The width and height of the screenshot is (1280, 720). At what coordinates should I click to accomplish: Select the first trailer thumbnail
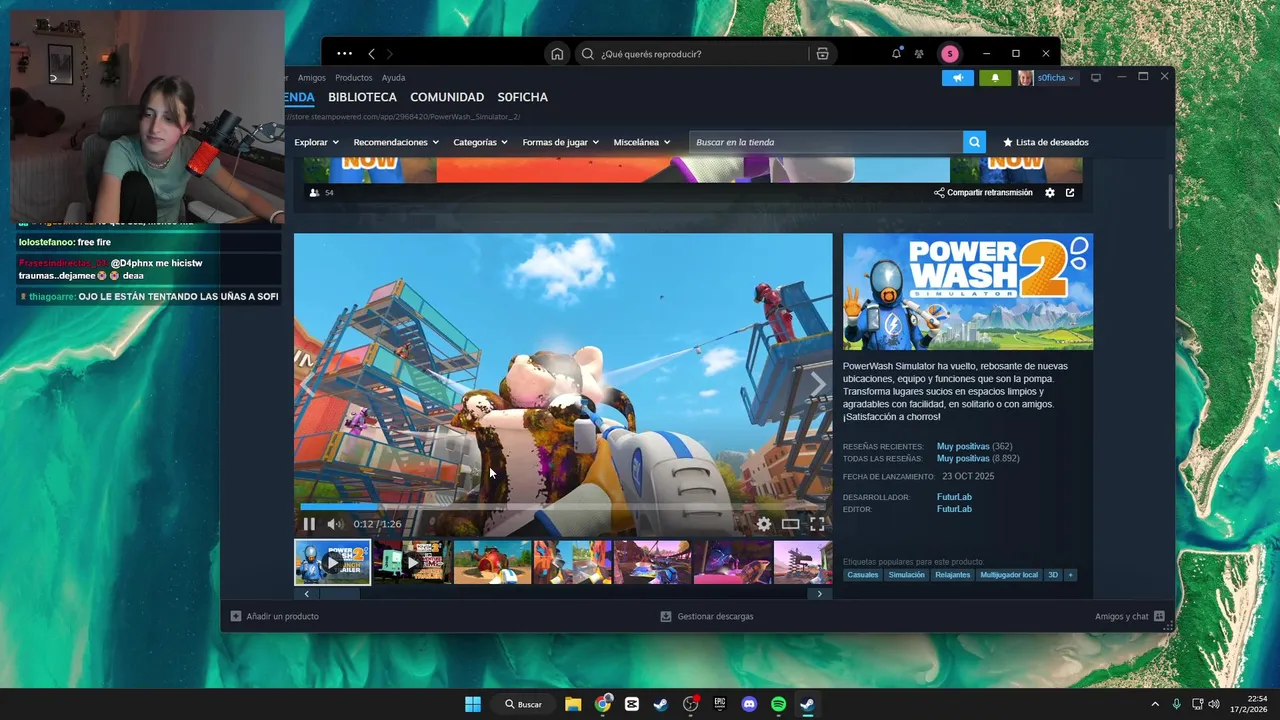click(x=332, y=562)
